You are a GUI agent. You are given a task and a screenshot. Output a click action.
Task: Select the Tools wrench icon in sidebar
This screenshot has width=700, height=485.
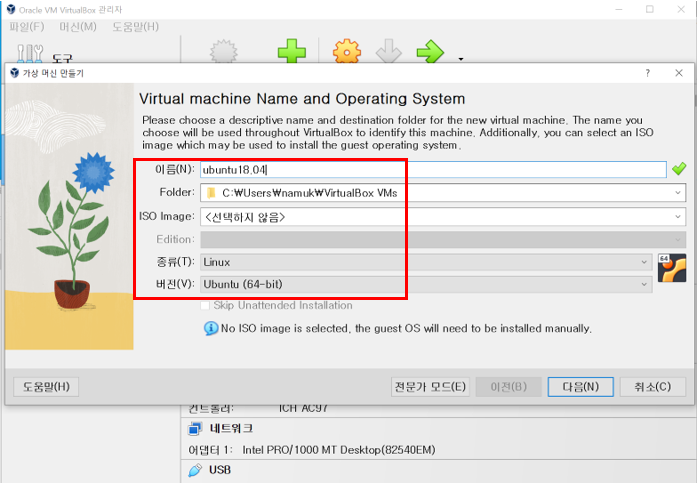click(x=30, y=53)
